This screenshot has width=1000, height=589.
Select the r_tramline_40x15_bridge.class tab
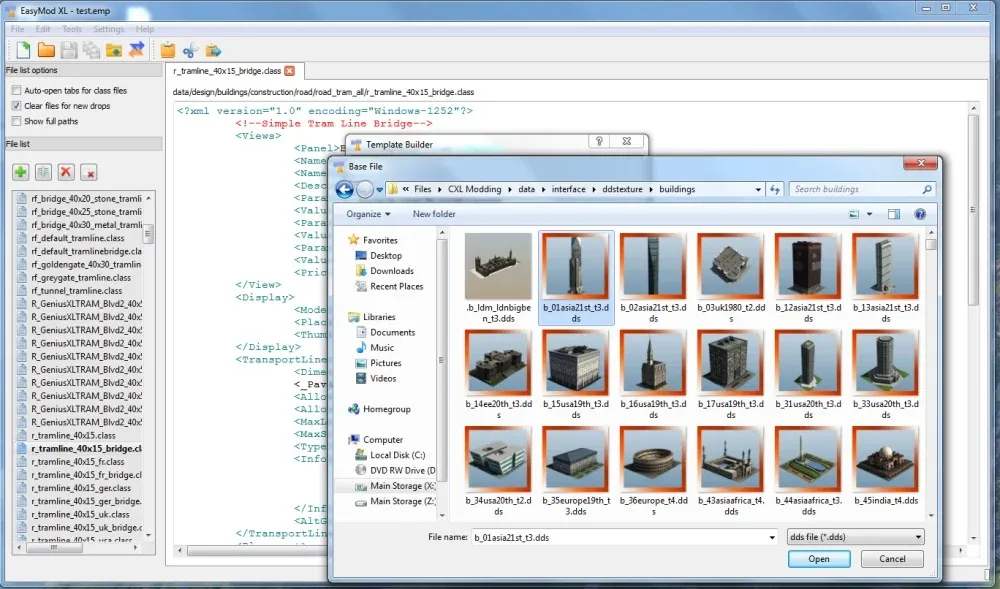227,71
